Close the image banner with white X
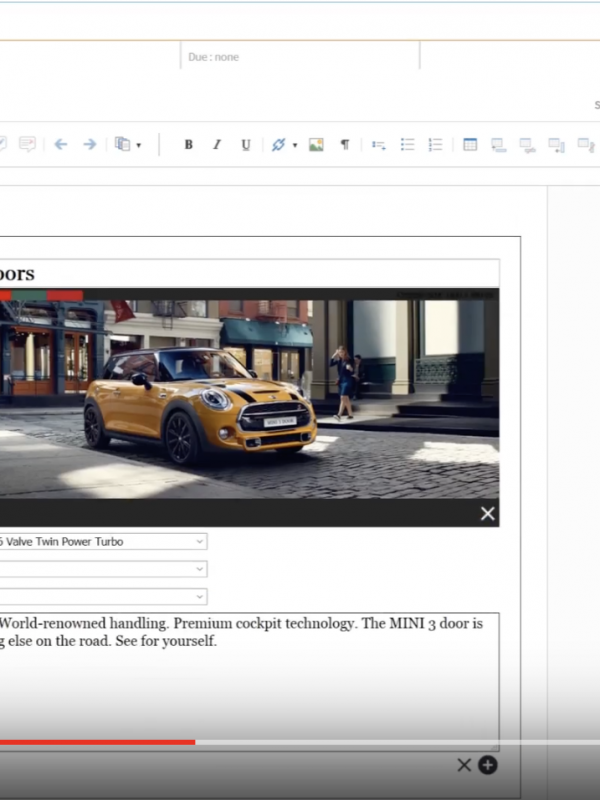600x800 pixels. click(x=487, y=513)
